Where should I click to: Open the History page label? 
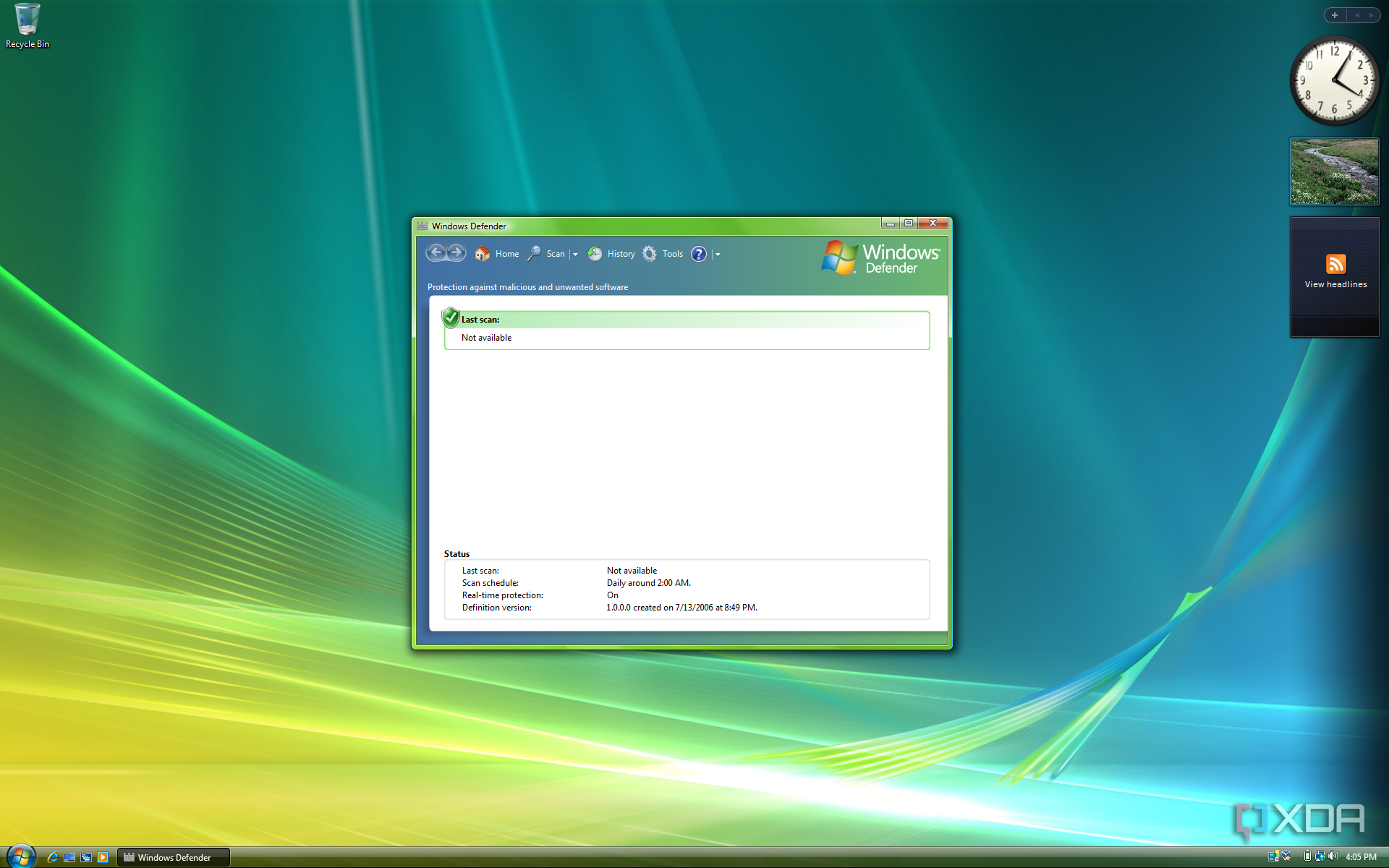(x=621, y=254)
